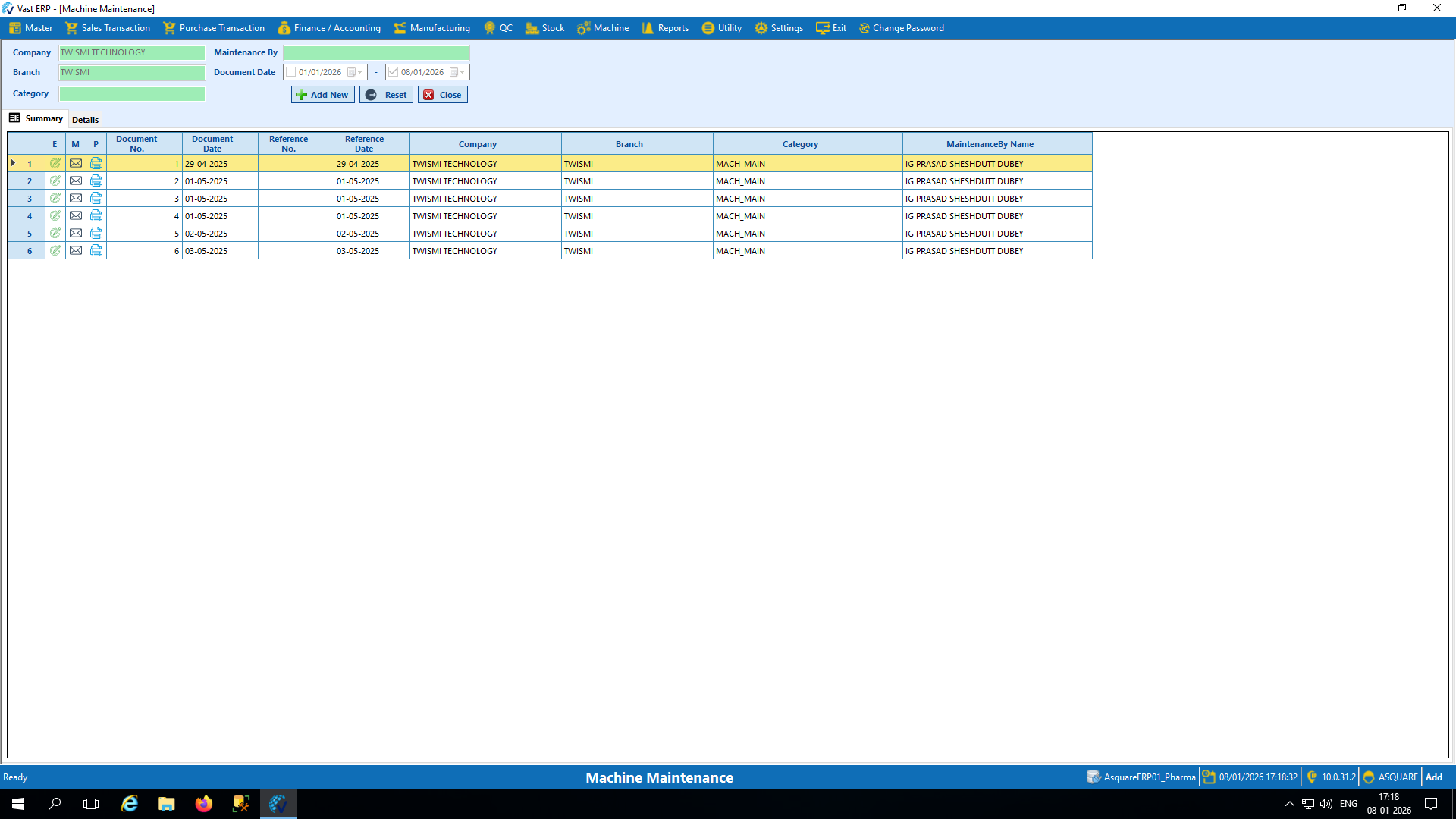This screenshot has height=819, width=1456.
Task: Uncheck the 08/01/2026 end date checkbox
Action: 394,72
